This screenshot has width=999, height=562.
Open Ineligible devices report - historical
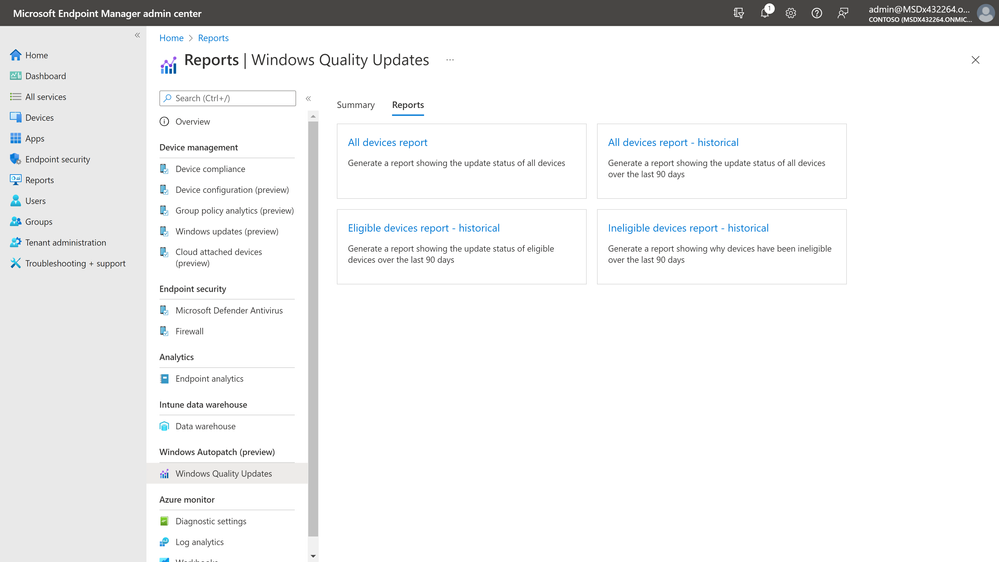[688, 228]
